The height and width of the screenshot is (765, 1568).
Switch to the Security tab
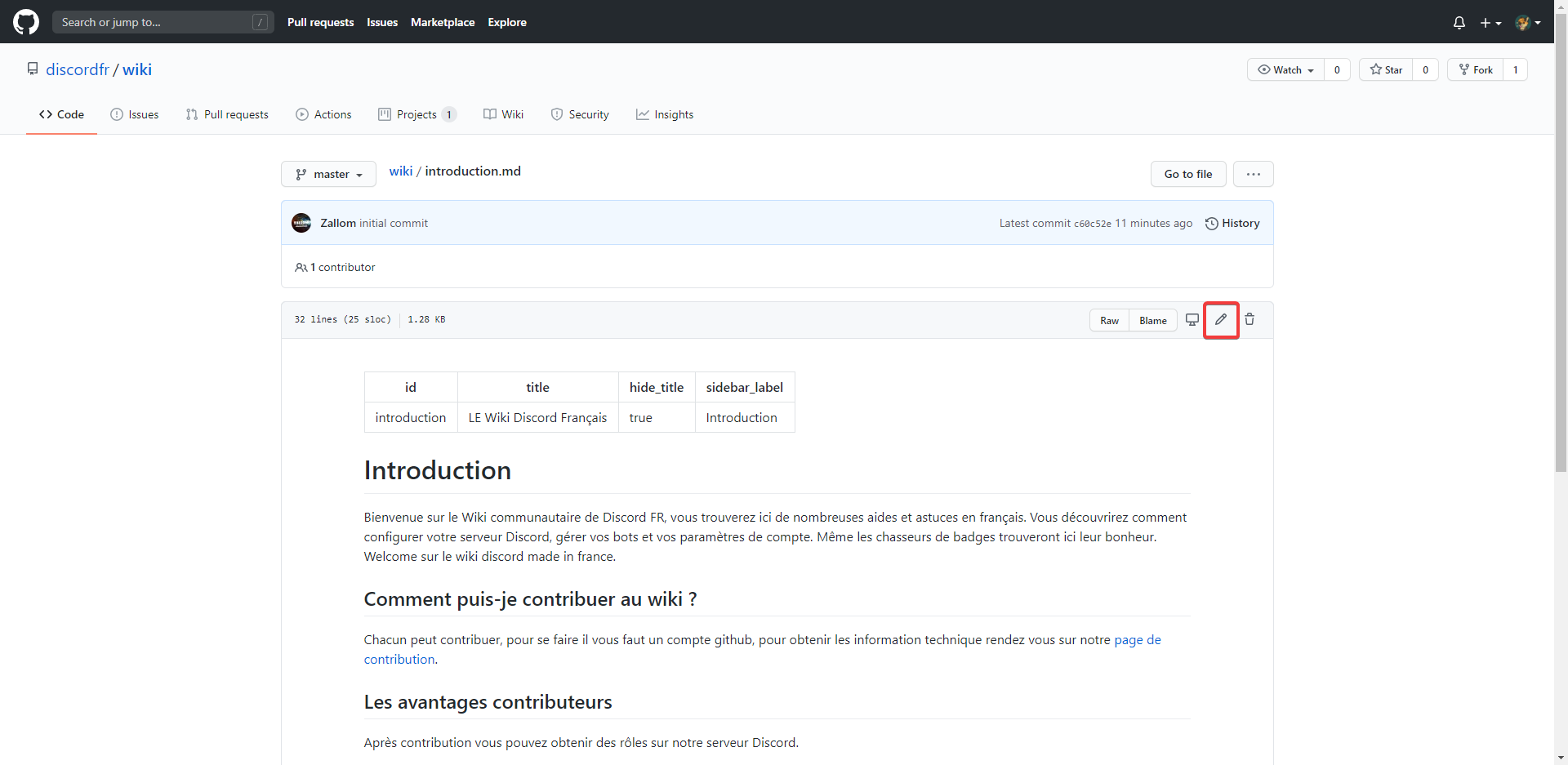point(580,114)
